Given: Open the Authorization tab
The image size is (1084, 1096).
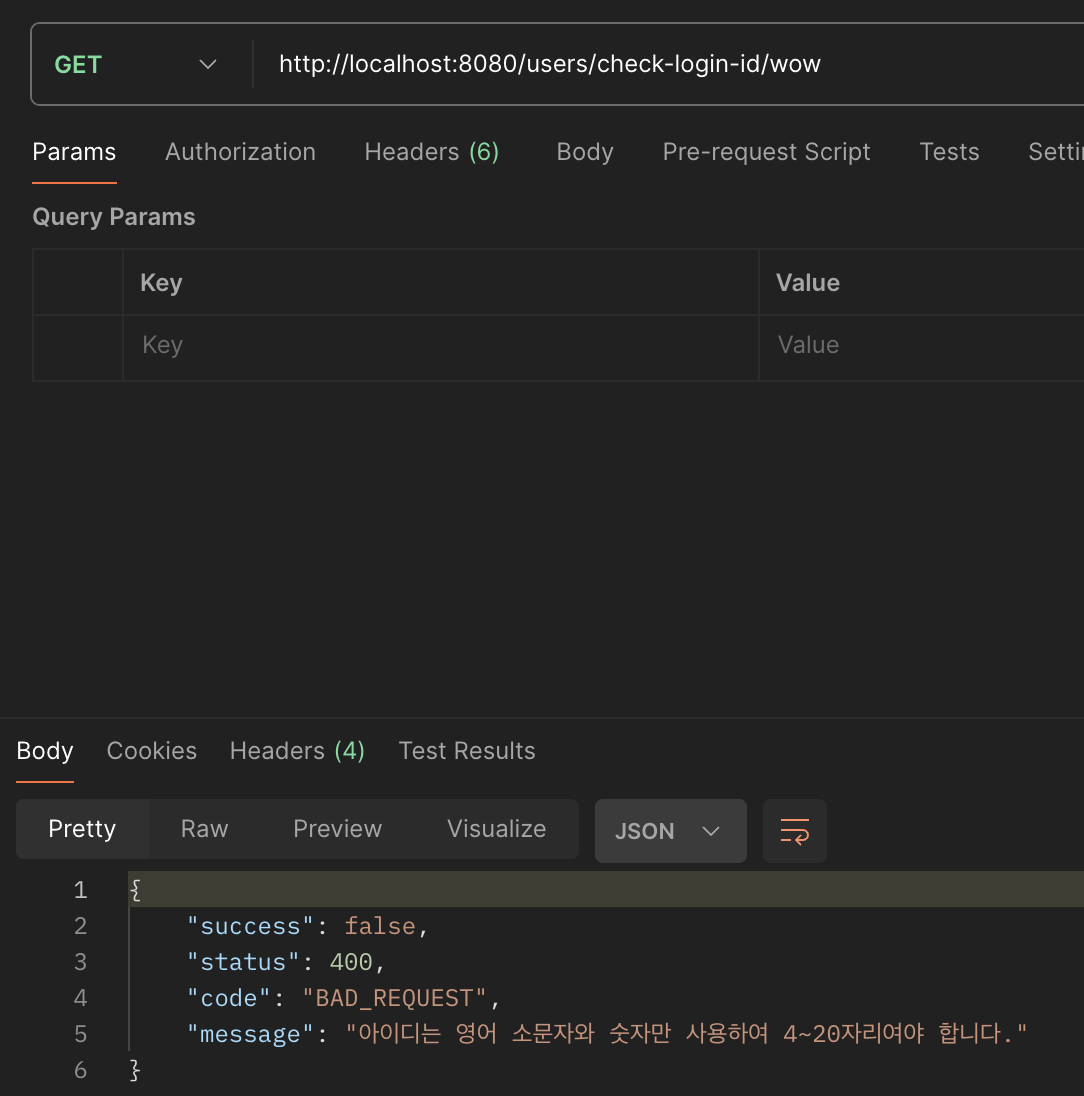Looking at the screenshot, I should coord(240,152).
